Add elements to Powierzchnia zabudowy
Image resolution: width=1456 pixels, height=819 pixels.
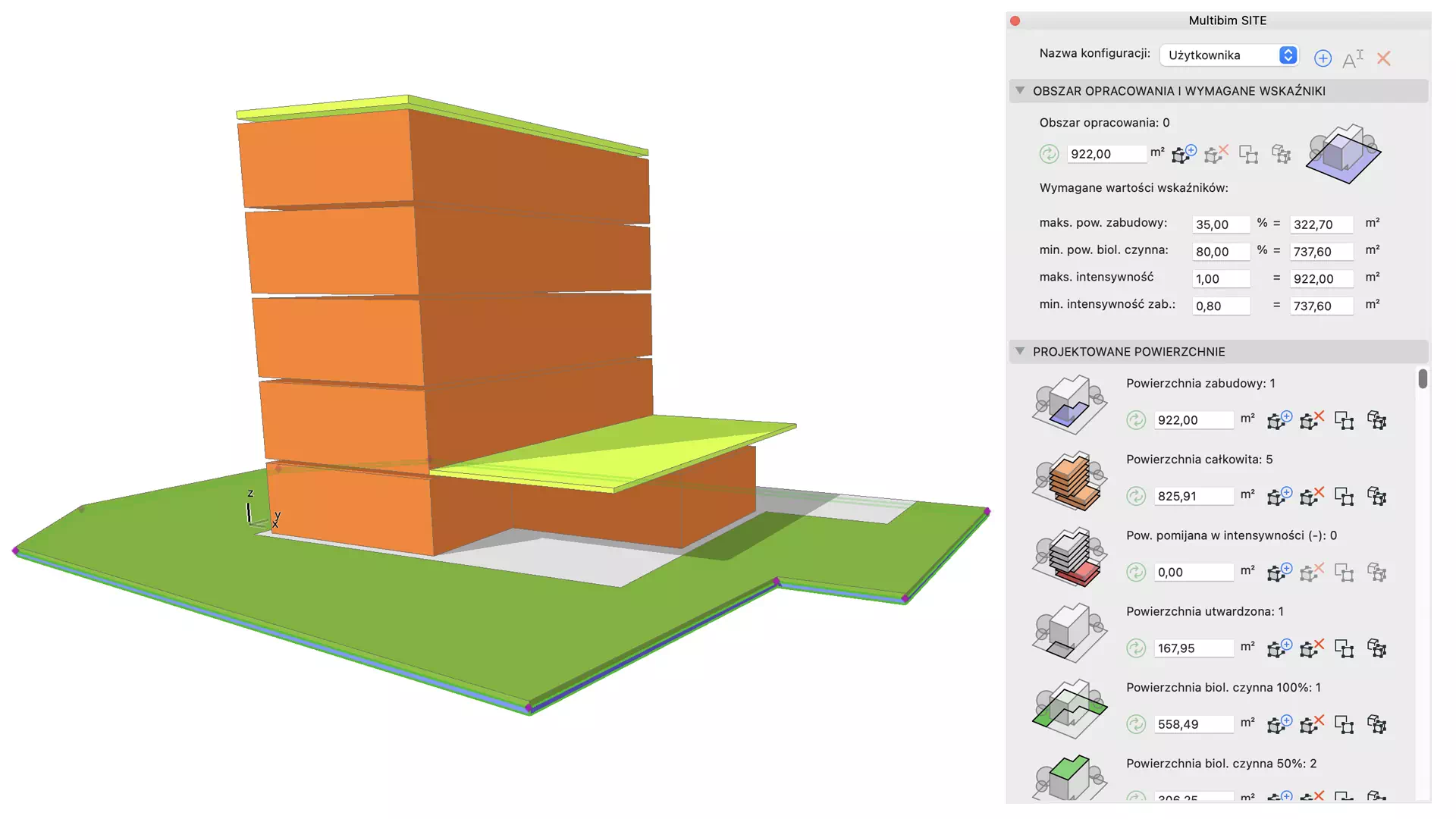(x=1279, y=420)
